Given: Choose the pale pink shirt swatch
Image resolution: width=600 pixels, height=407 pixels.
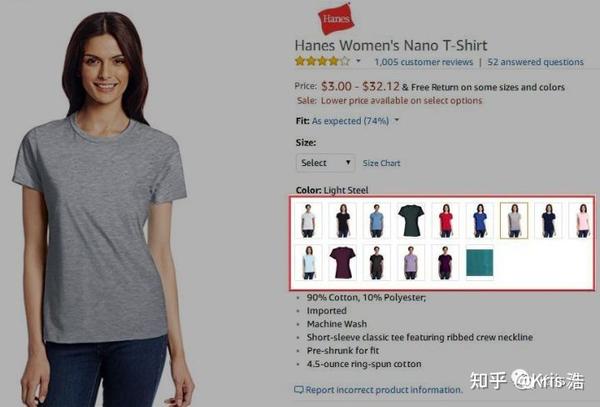Looking at the screenshot, I should (x=582, y=221).
